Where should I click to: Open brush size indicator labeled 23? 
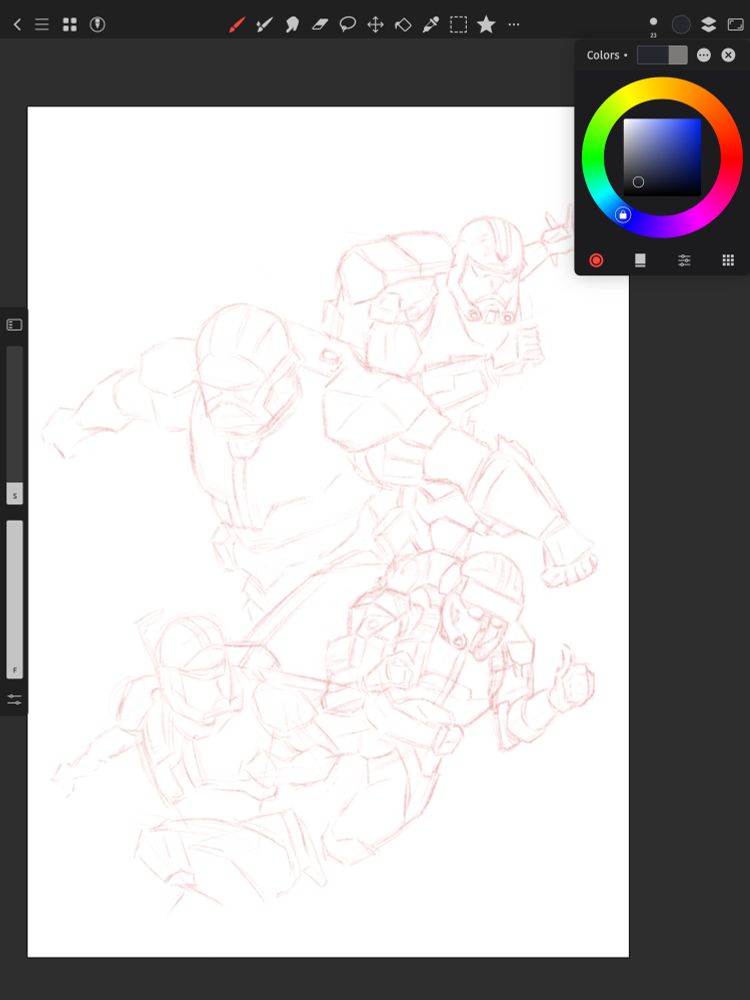pyautogui.click(x=653, y=26)
